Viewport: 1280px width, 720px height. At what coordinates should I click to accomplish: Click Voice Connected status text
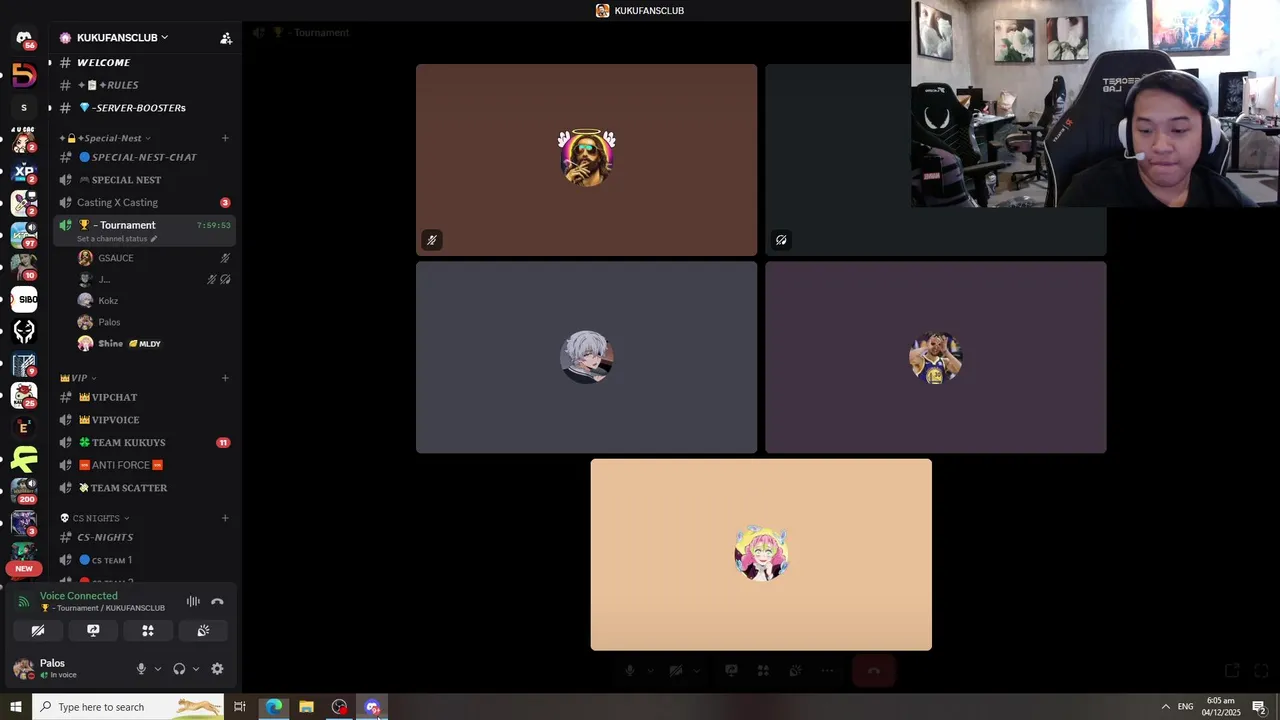click(79, 596)
